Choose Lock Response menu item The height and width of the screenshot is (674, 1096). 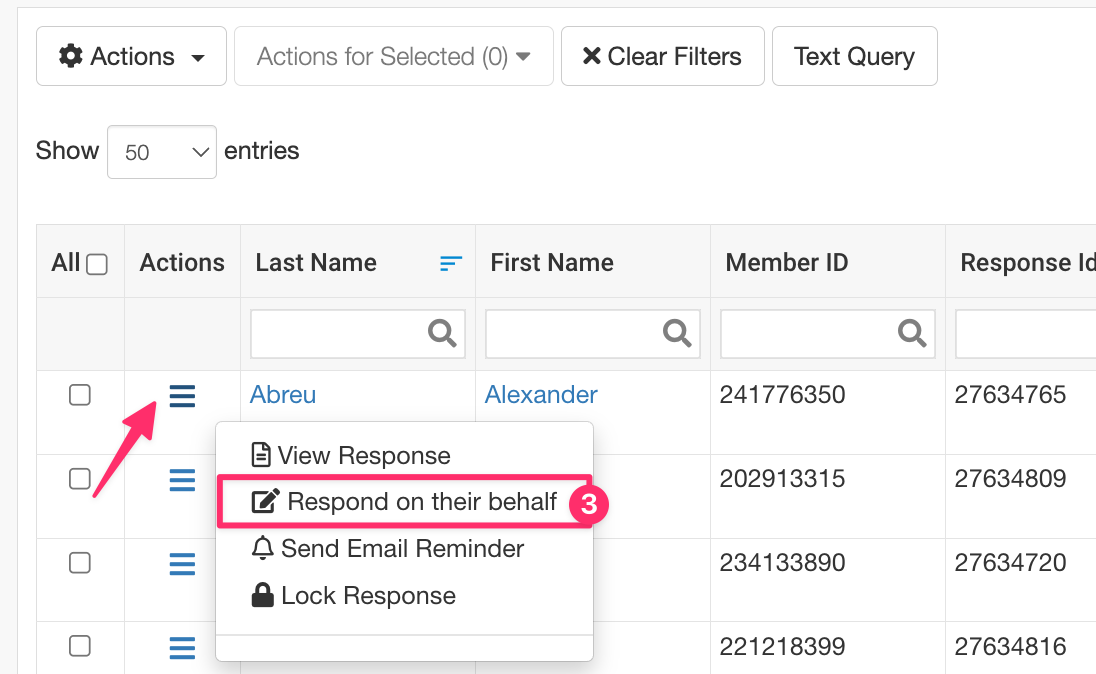(404, 596)
